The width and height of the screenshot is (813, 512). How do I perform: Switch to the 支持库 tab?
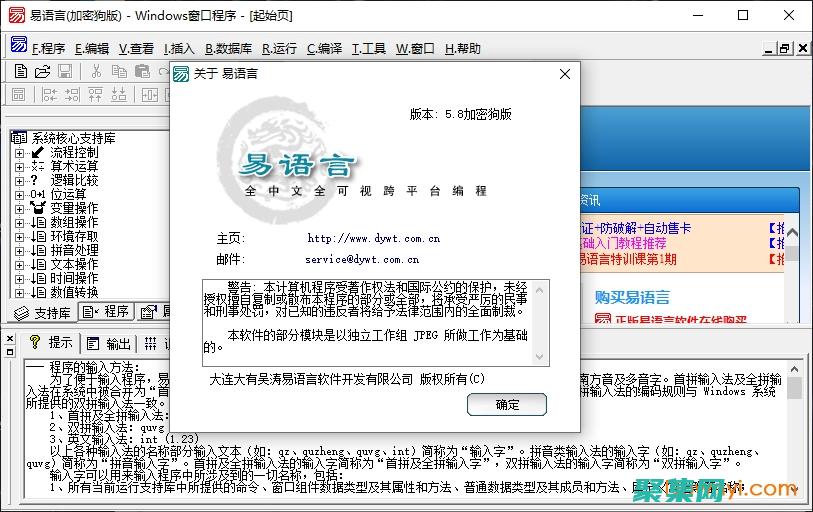pyautogui.click(x=43, y=313)
